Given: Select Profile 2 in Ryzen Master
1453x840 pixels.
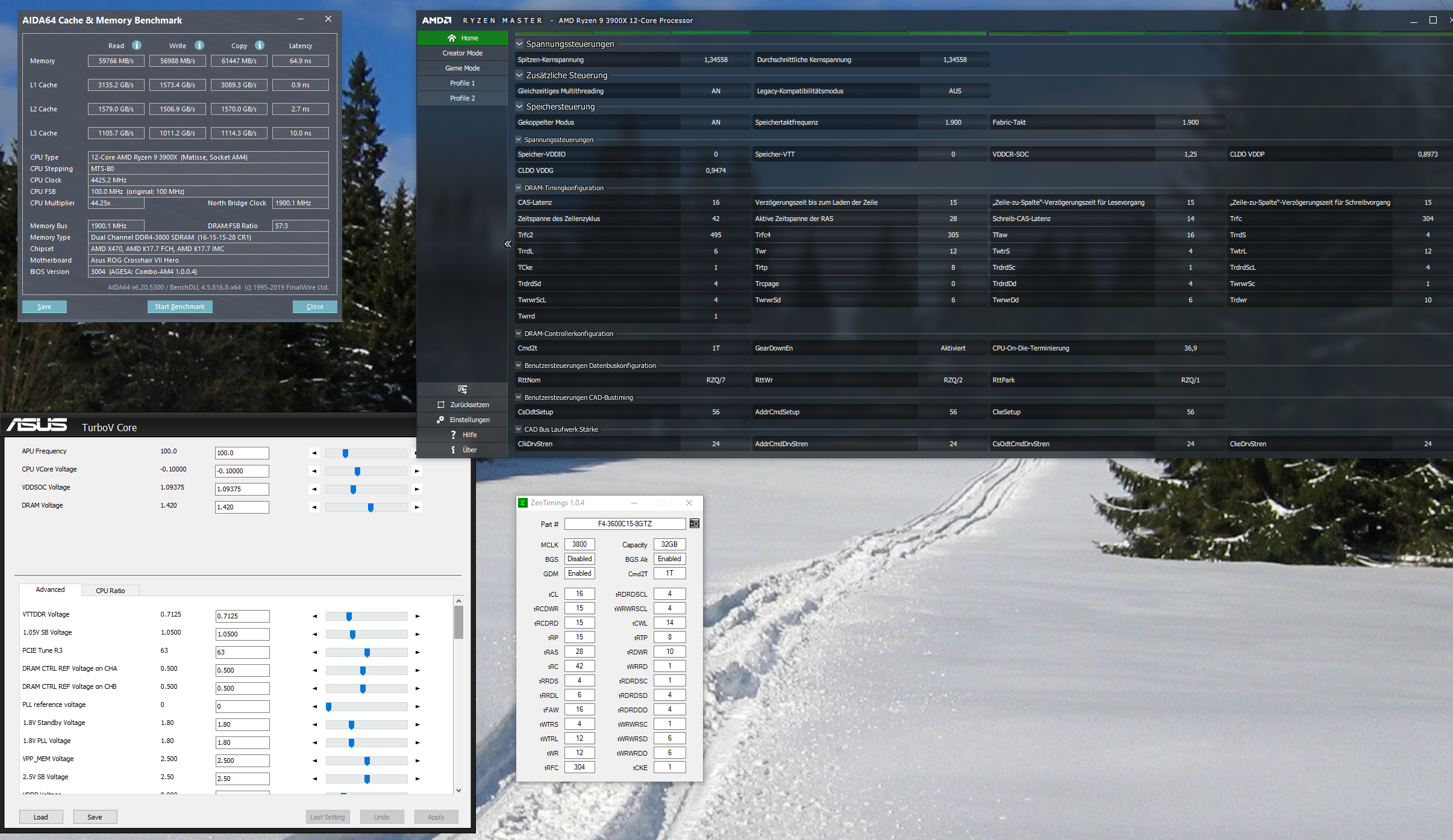Looking at the screenshot, I should [463, 98].
